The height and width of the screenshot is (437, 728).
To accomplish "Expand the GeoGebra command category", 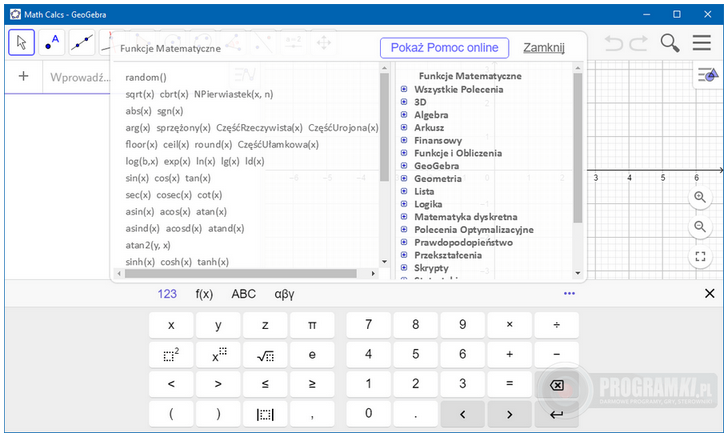I will (x=404, y=166).
